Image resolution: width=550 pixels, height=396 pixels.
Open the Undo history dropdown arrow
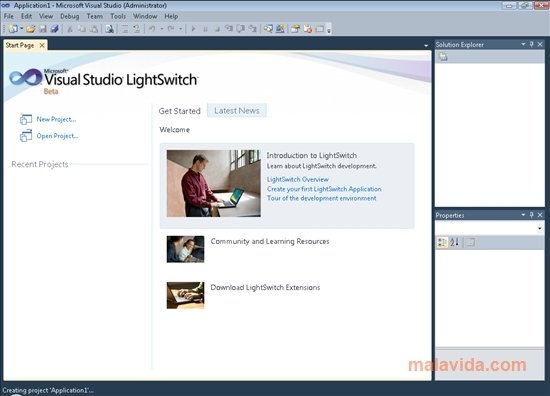pyautogui.click(x=162, y=29)
